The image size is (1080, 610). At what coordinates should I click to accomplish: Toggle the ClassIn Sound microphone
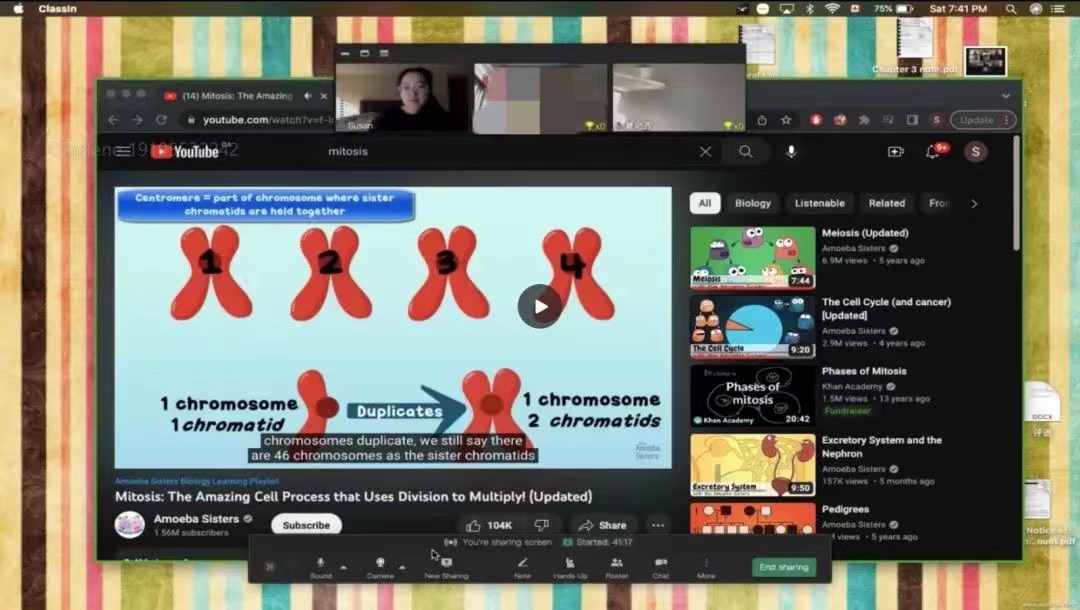(x=320, y=567)
